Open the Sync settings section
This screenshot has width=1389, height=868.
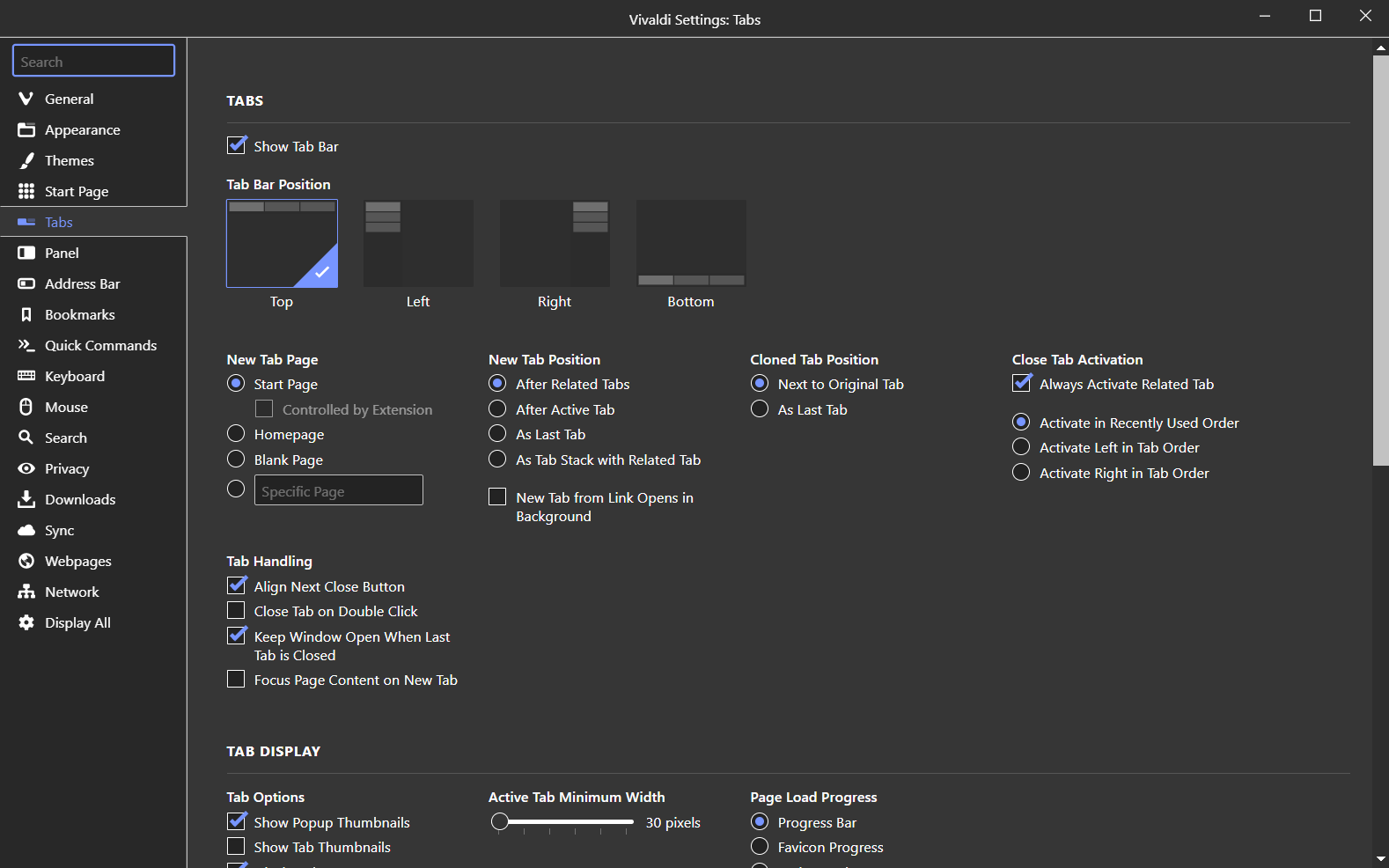pos(93,530)
